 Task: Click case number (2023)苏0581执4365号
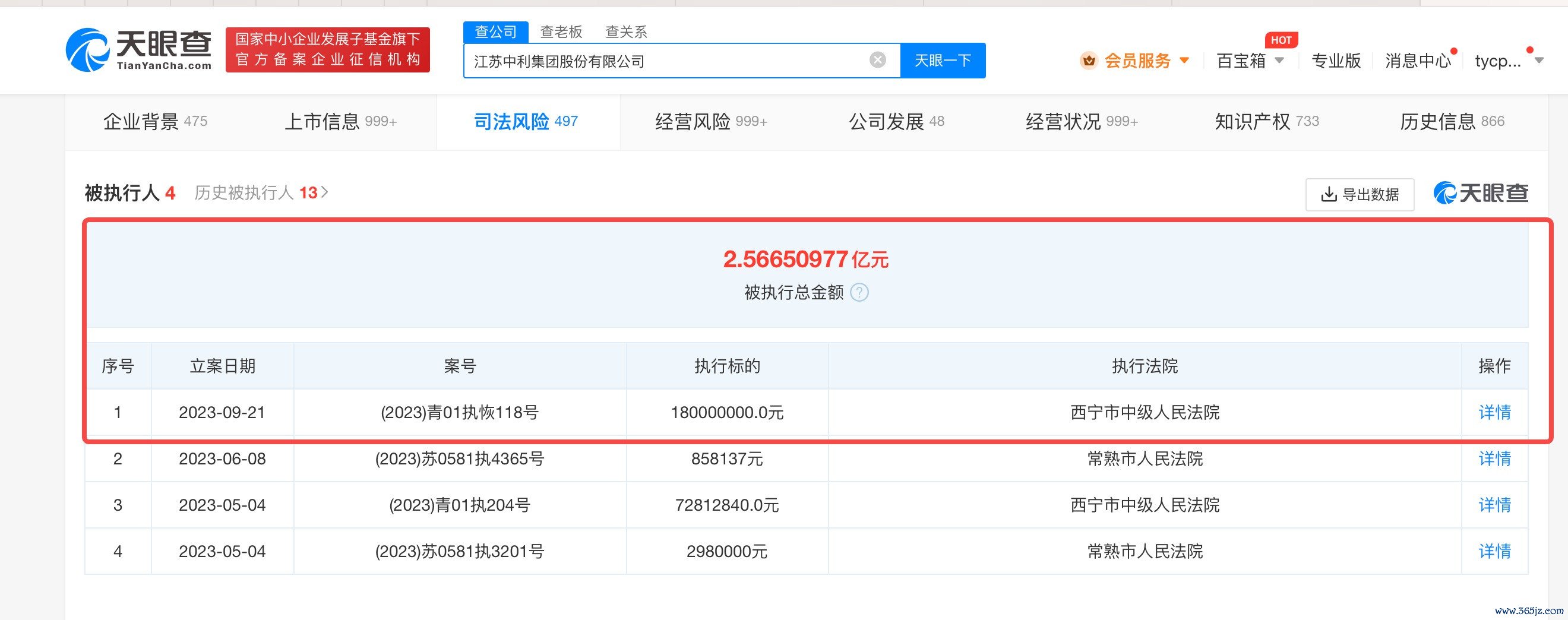point(460,458)
